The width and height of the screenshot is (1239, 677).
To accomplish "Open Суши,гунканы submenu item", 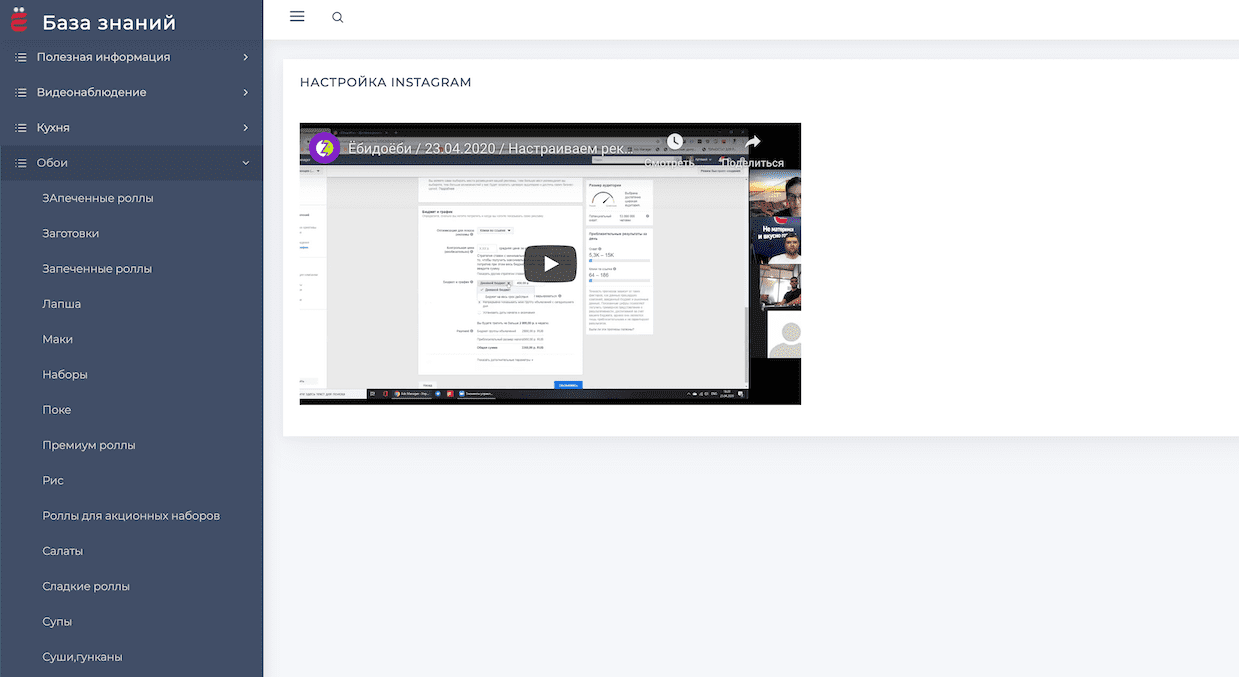I will pyautogui.click(x=82, y=657).
